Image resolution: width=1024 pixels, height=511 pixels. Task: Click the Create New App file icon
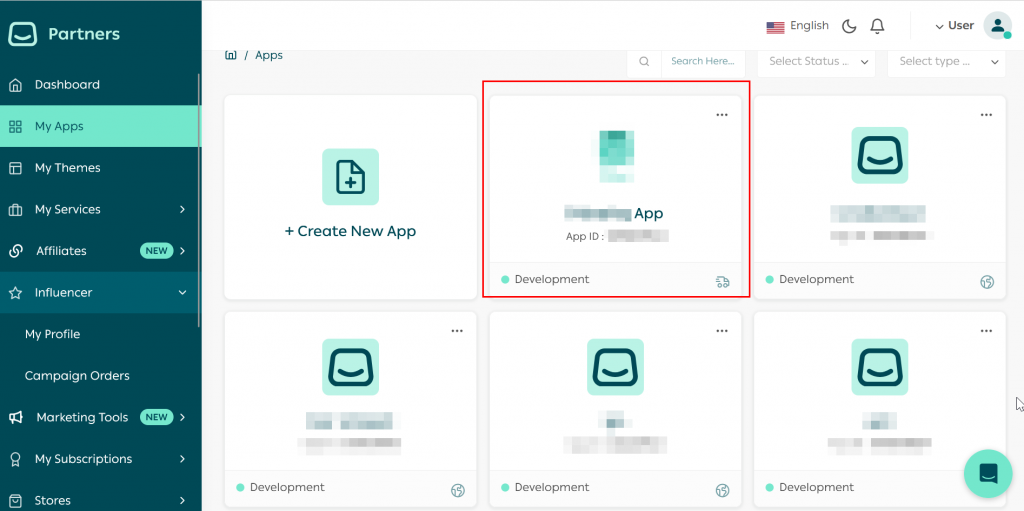click(x=350, y=177)
